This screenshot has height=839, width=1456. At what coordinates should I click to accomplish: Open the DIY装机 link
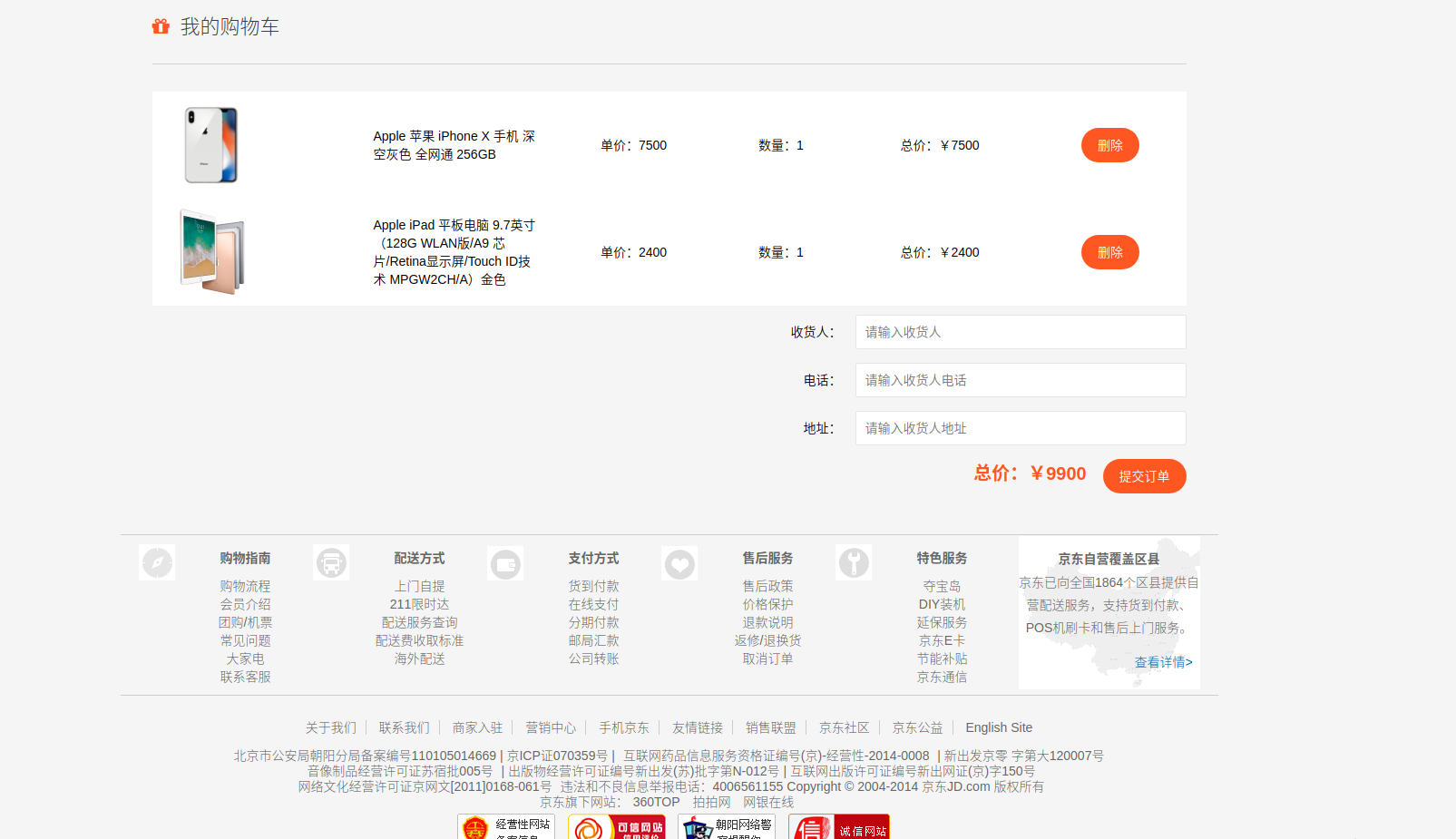coord(942,604)
